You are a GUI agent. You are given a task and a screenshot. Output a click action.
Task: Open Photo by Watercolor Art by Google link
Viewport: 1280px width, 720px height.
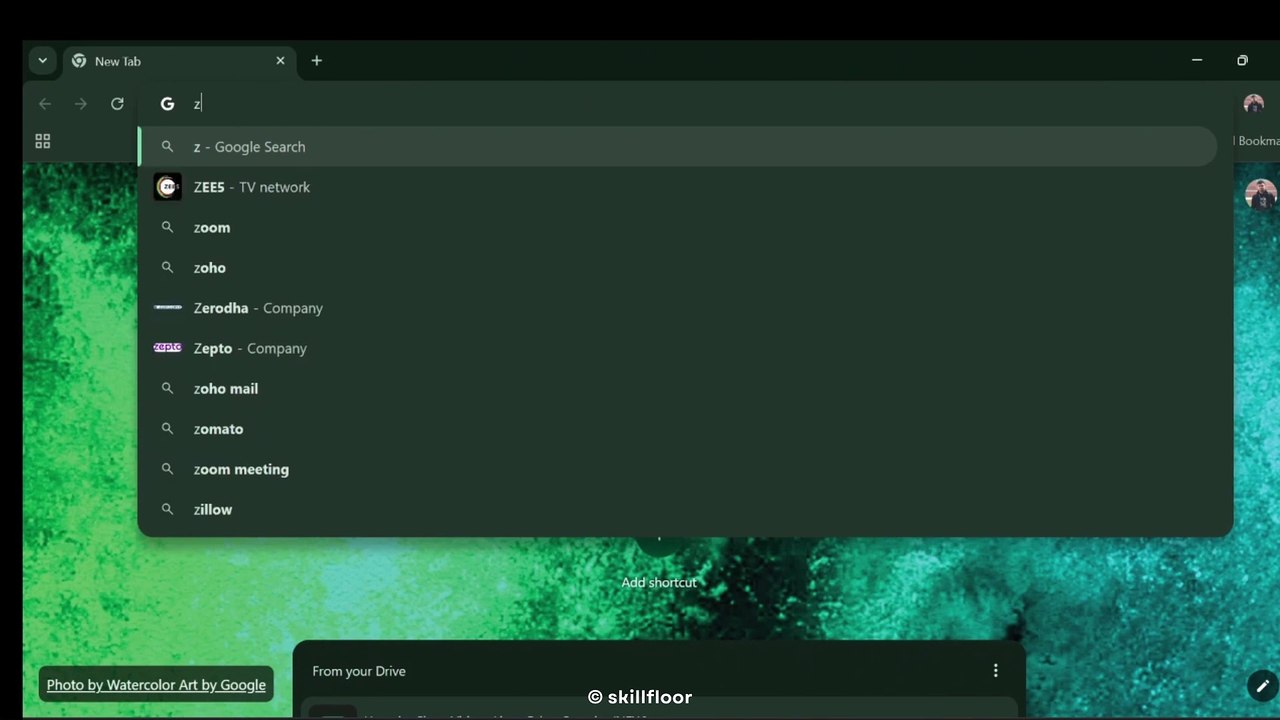pyautogui.click(x=156, y=685)
